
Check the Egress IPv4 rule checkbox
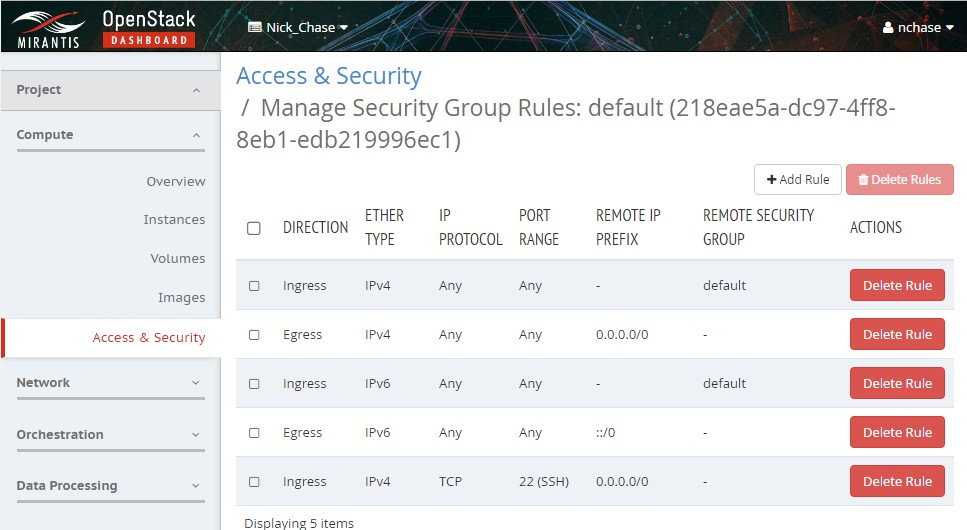254,335
